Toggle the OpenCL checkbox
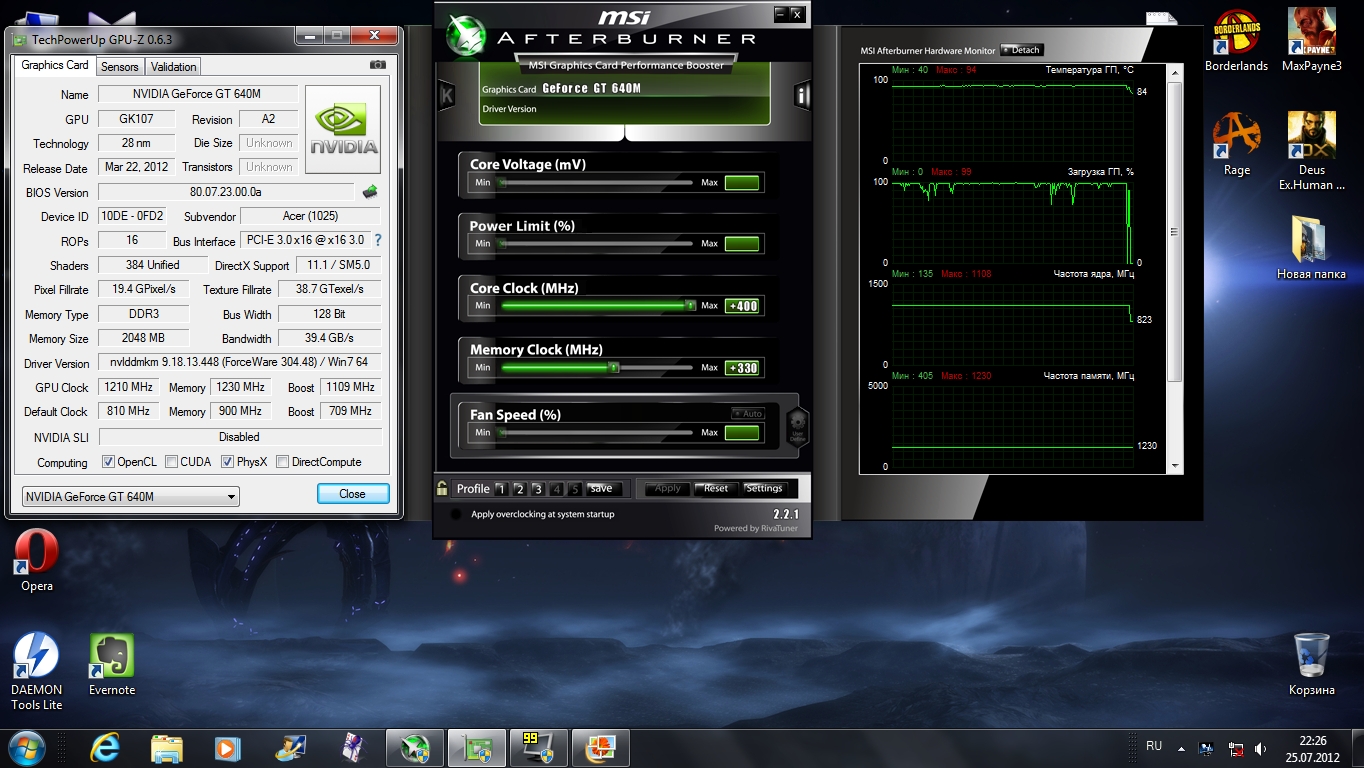Viewport: 1364px width, 768px height. pyautogui.click(x=109, y=462)
